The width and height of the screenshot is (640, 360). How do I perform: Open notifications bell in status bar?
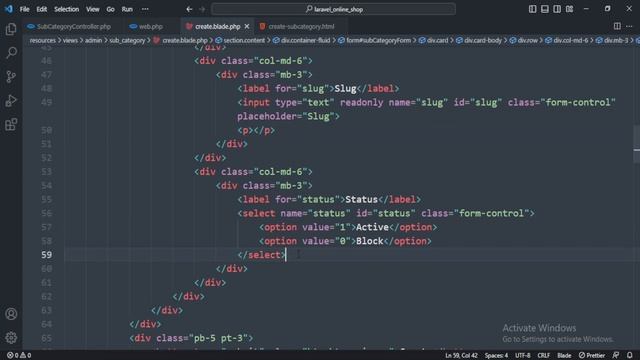tap(630, 355)
